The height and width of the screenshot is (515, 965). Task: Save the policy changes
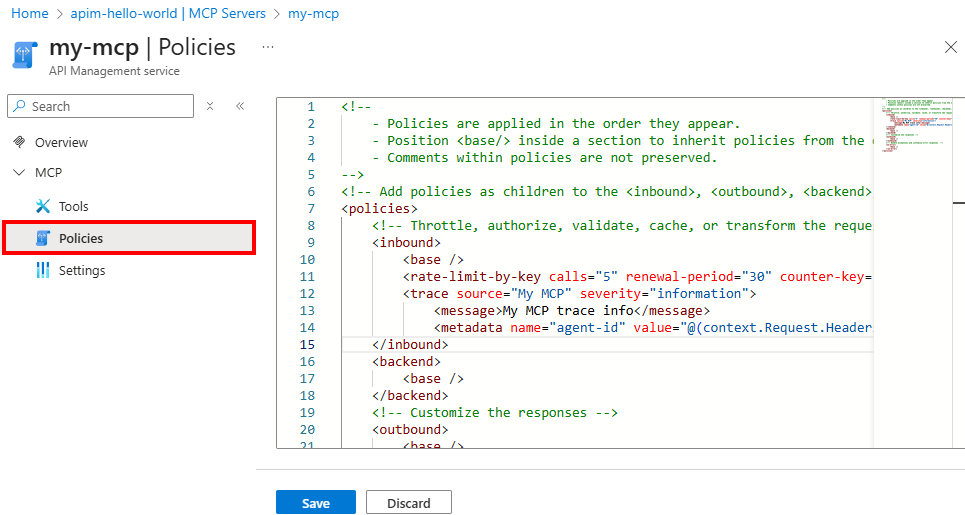316,503
